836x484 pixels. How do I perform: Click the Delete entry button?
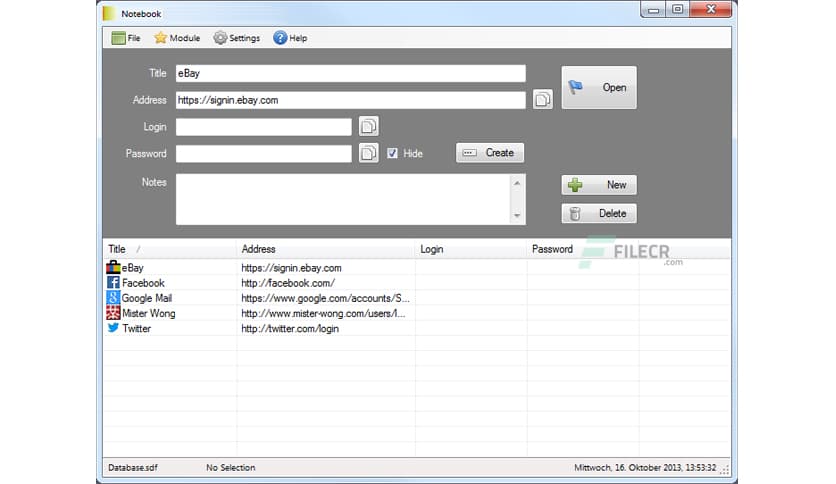pyautogui.click(x=599, y=213)
